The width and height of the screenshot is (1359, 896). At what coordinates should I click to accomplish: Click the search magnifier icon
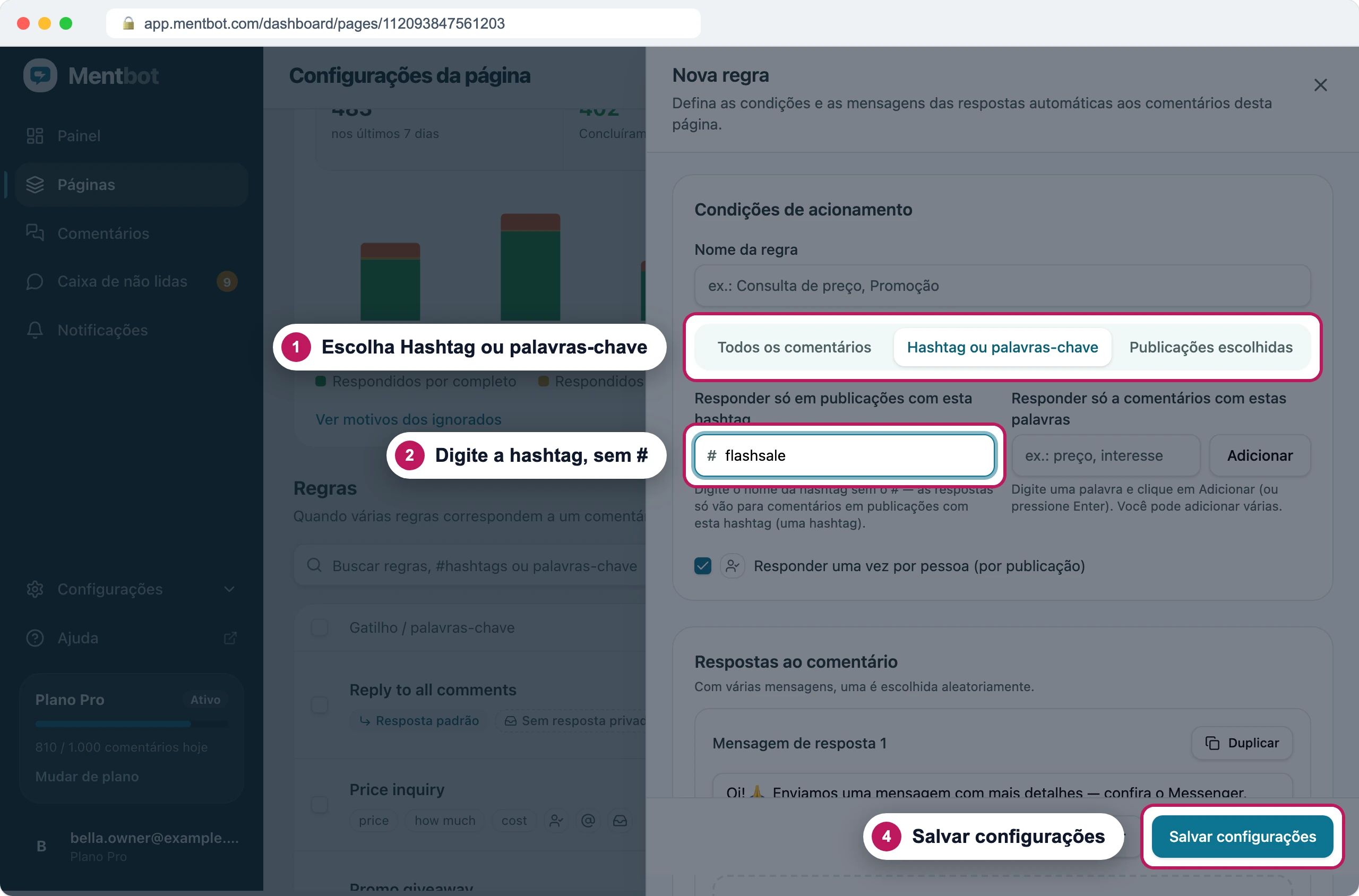[x=314, y=565]
